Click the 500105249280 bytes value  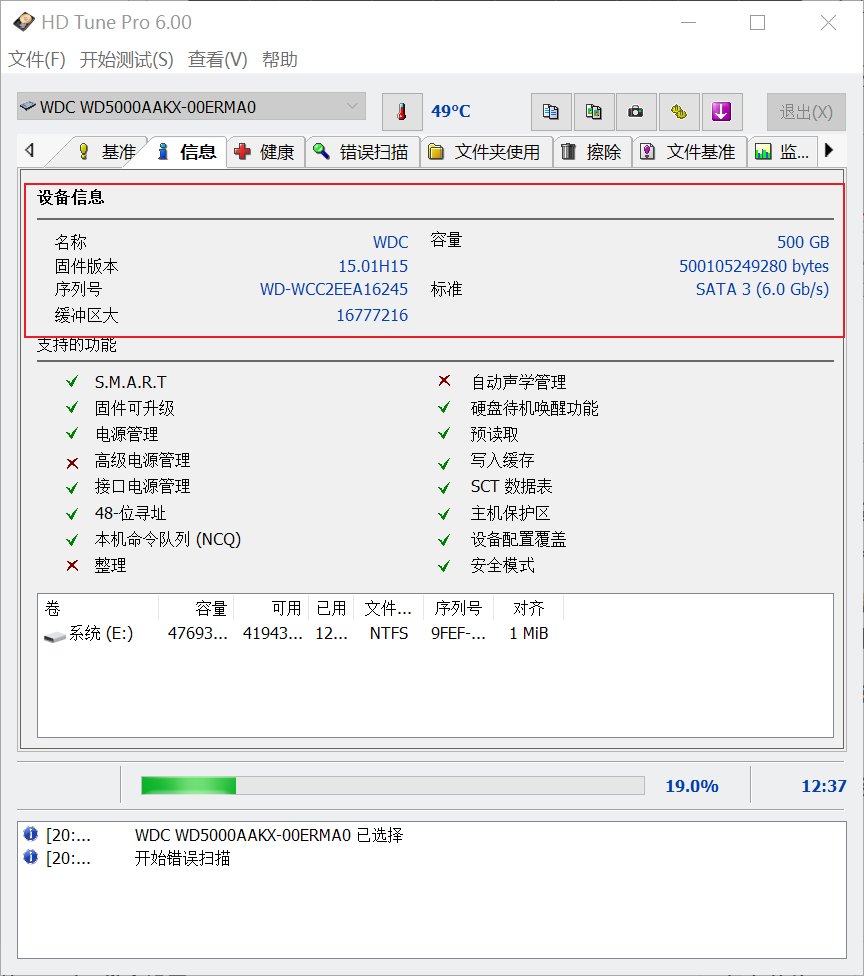[754, 266]
